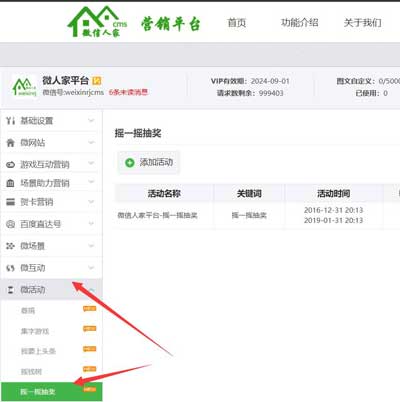This screenshot has width=400, height=402.
Task: Click the refresh-arrows icon of 微互动
Action: pyautogui.click(x=10, y=268)
